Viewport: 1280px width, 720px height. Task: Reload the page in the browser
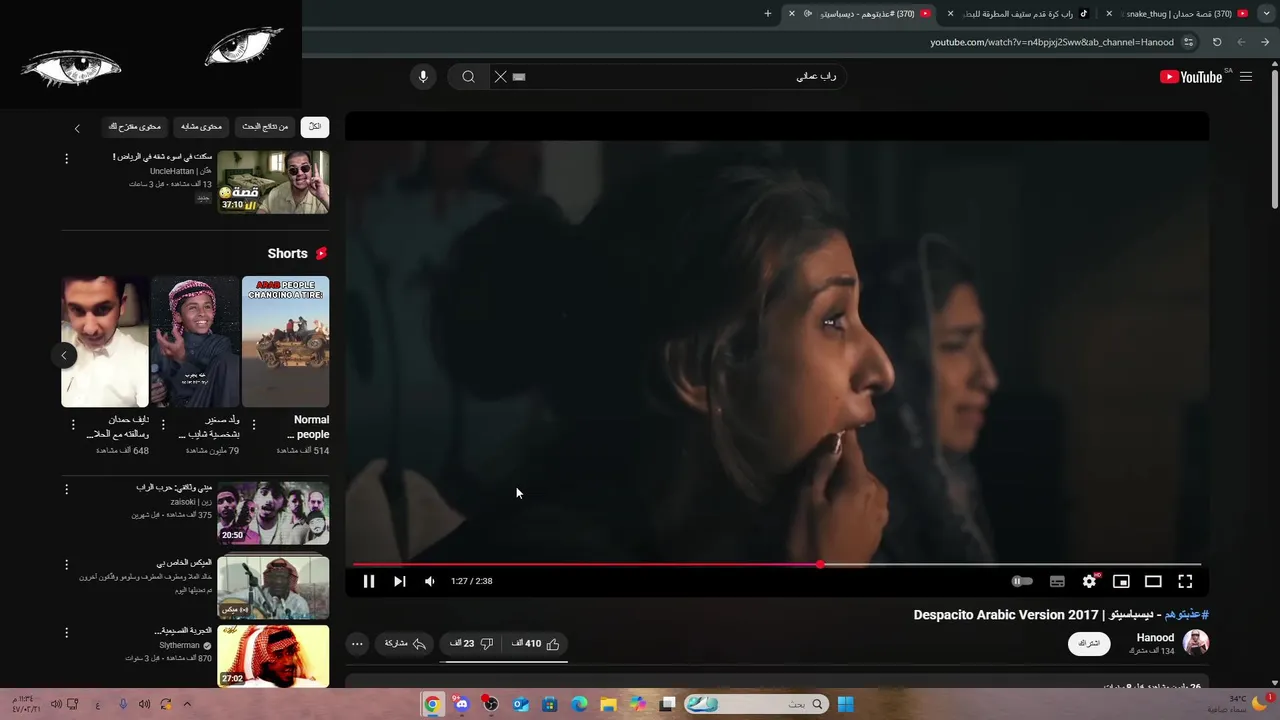click(1217, 42)
